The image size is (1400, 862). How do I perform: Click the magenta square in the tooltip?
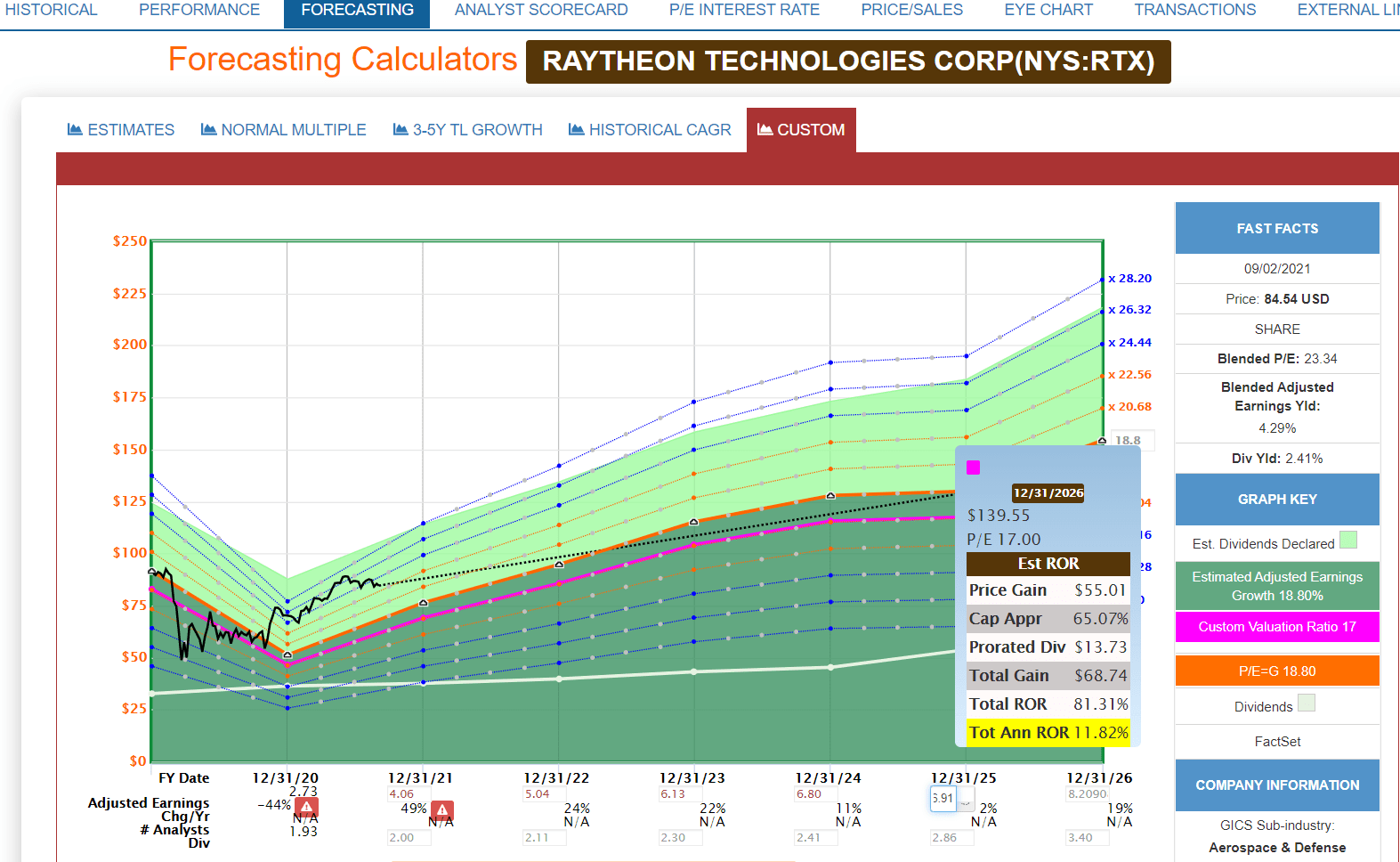pyautogui.click(x=974, y=468)
